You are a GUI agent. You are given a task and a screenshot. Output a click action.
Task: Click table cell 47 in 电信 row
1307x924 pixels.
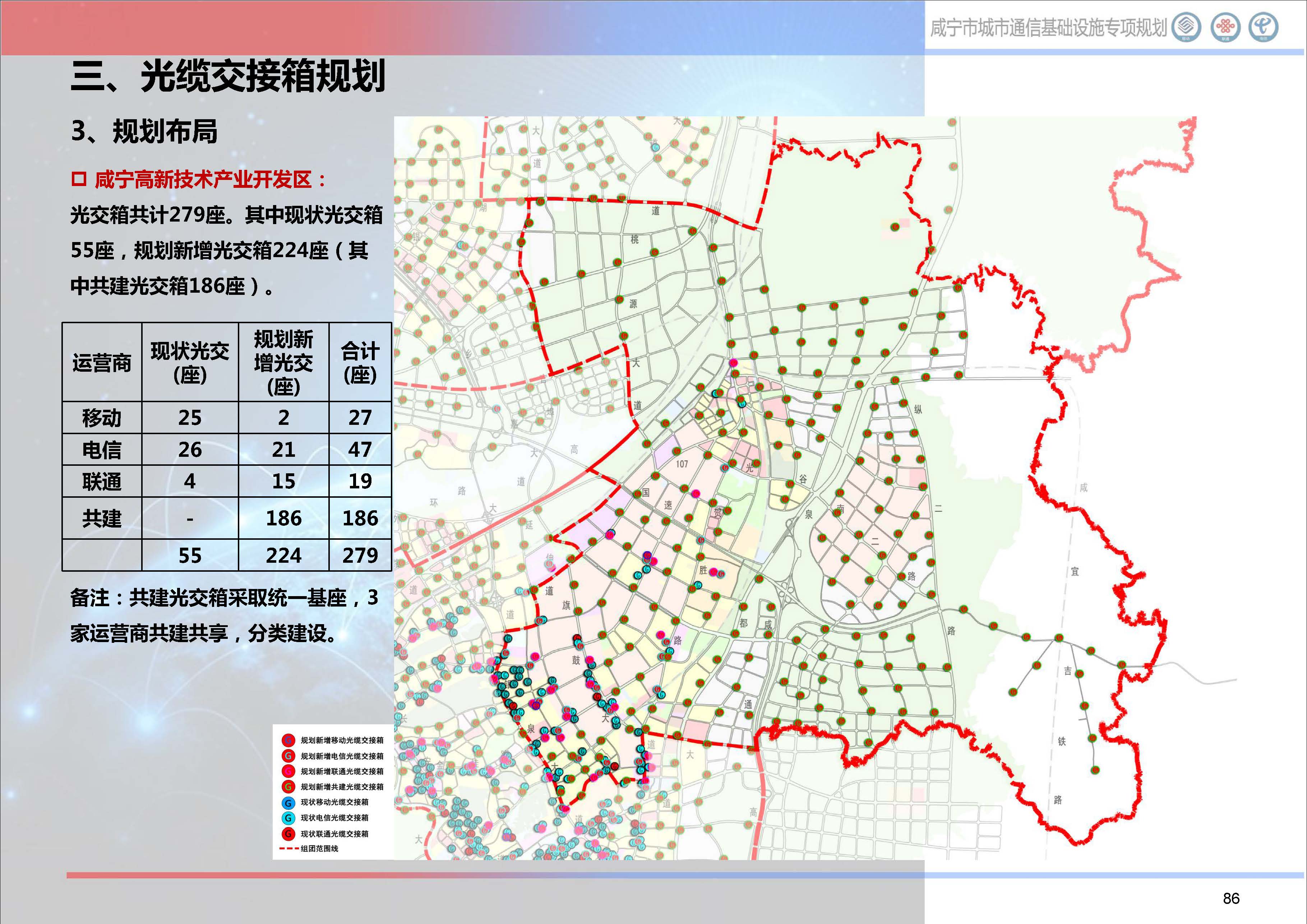click(360, 450)
